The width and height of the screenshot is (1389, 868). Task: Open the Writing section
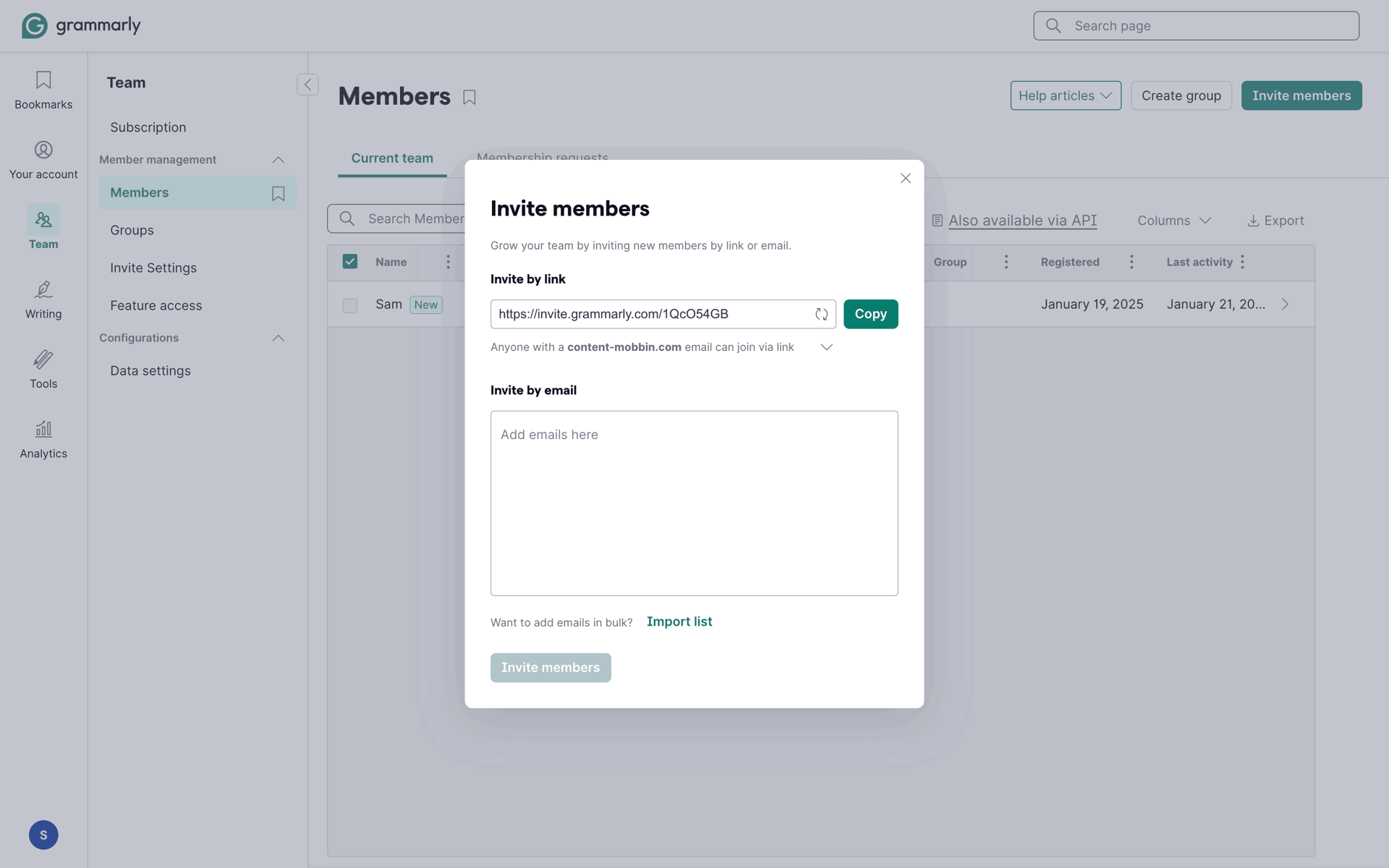click(x=43, y=299)
